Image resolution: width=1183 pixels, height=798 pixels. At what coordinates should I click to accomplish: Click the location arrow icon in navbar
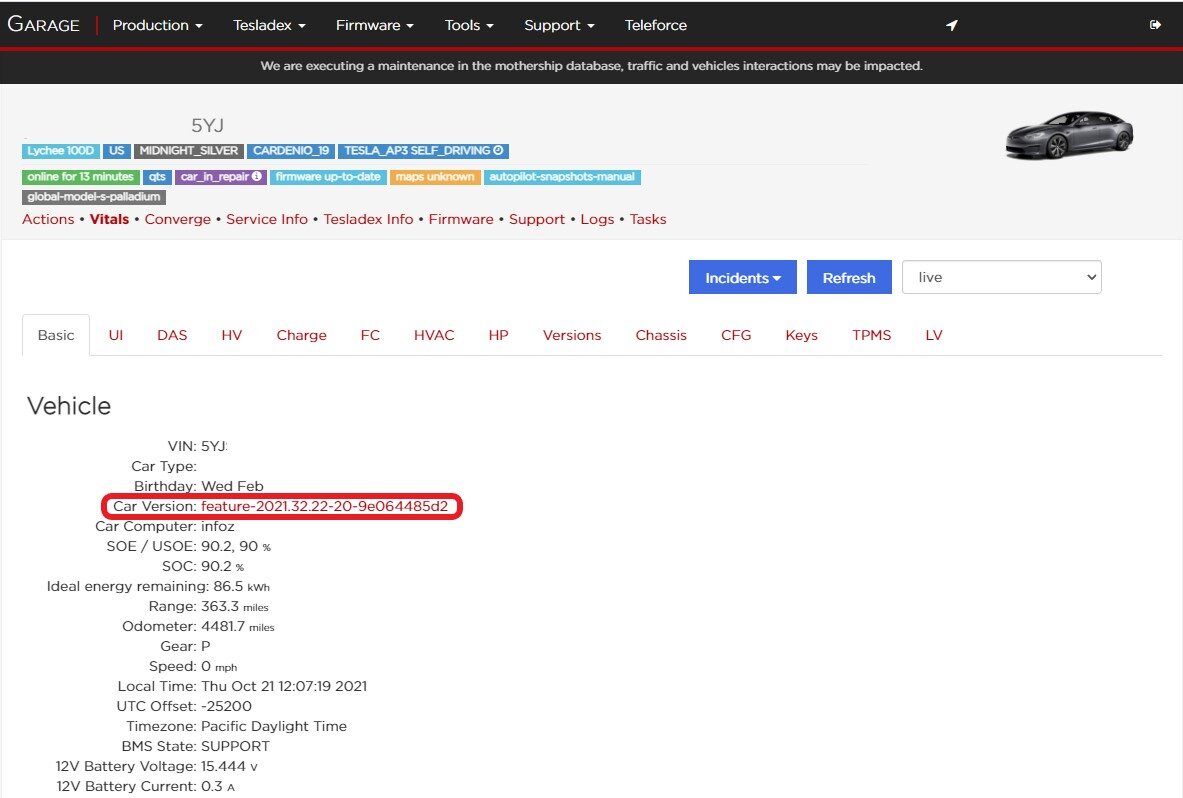coord(952,25)
